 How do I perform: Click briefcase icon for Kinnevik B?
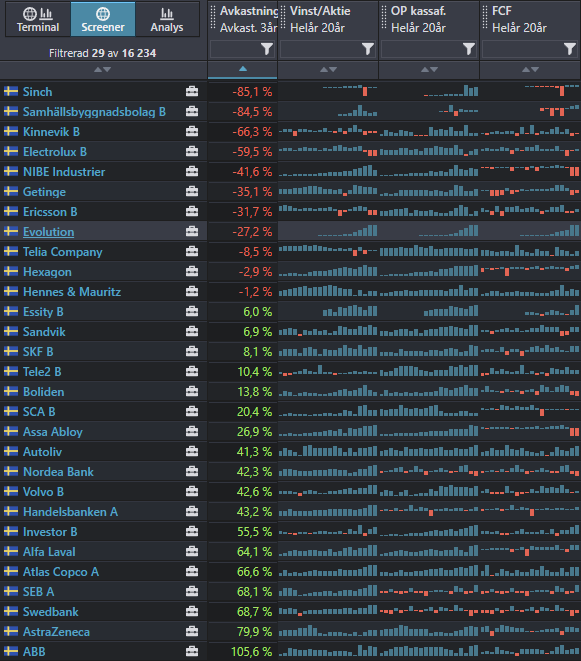coord(192,132)
